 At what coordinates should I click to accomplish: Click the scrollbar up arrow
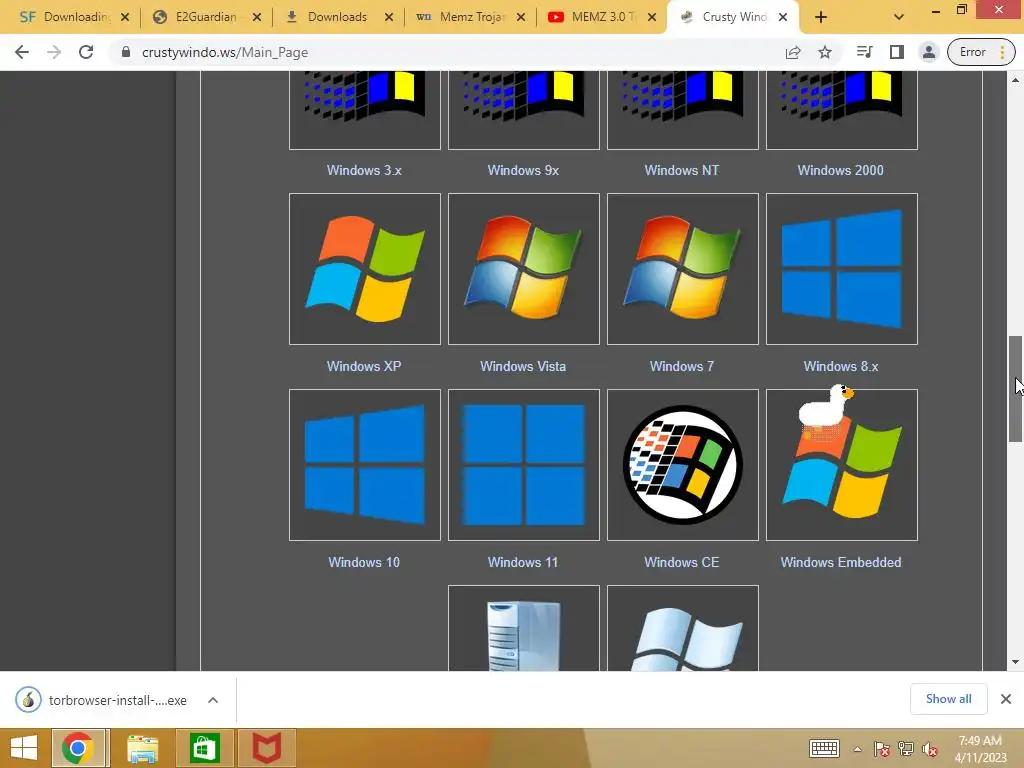click(x=1015, y=80)
